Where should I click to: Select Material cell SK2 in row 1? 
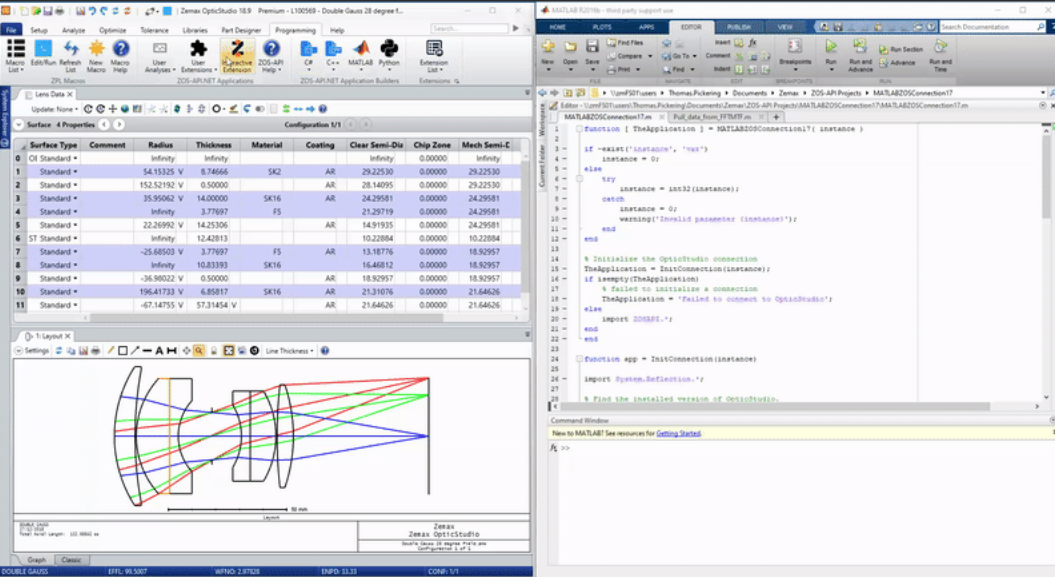266,171
